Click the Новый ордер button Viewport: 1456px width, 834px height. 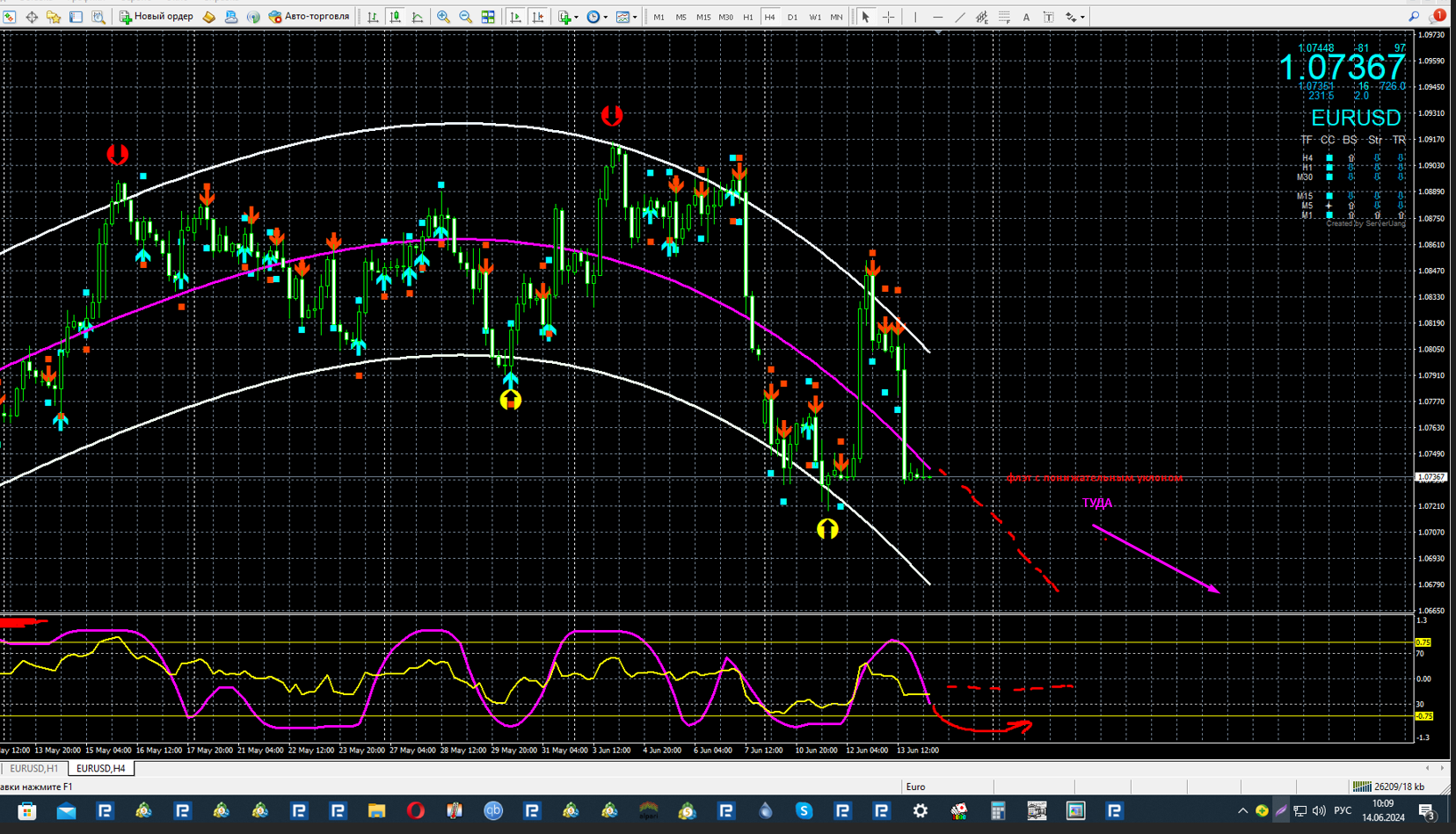pyautogui.click(x=157, y=17)
